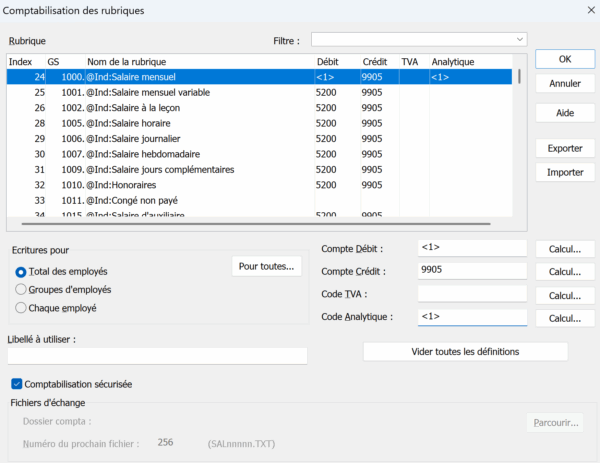600x463 pixels.
Task: Toggle 'Comptabilisation sécurisée' checkbox
Action: point(17,383)
